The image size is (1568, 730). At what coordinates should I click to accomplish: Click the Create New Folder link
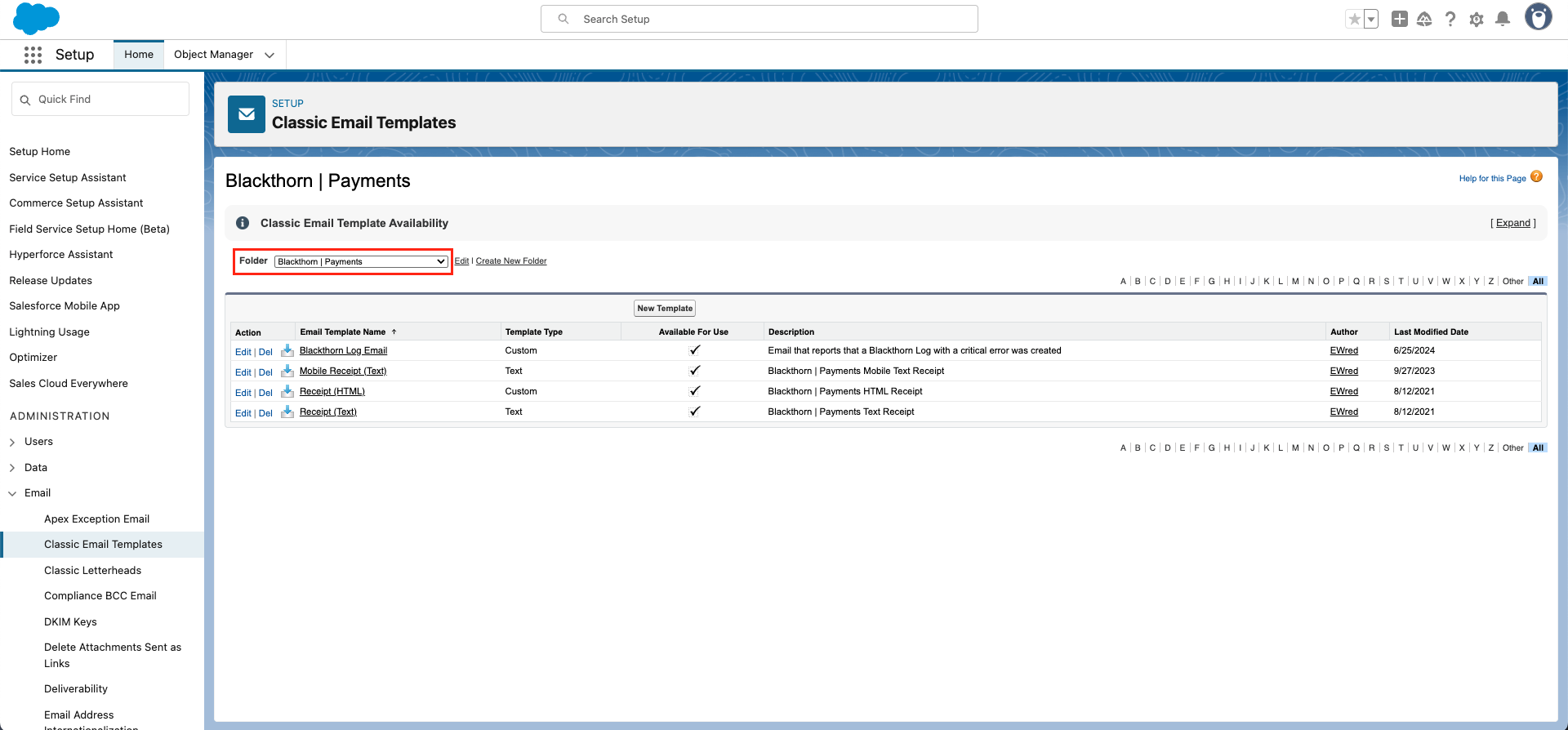(x=511, y=261)
